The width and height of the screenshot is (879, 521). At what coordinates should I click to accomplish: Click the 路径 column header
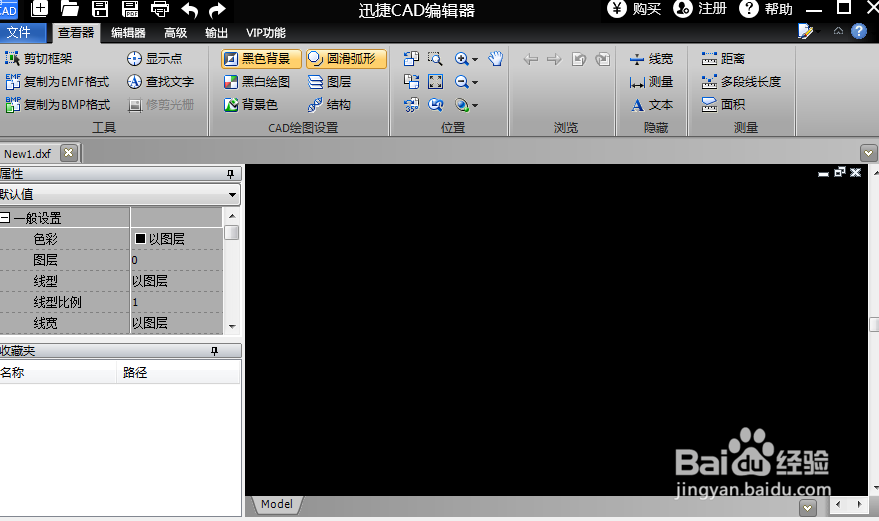point(178,372)
